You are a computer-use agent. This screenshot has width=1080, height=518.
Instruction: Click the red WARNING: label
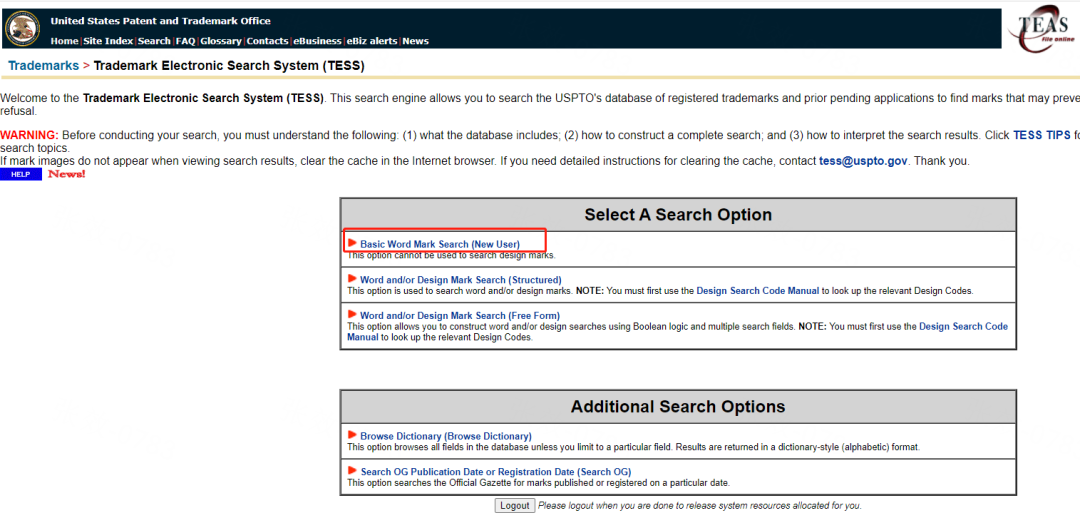point(30,136)
